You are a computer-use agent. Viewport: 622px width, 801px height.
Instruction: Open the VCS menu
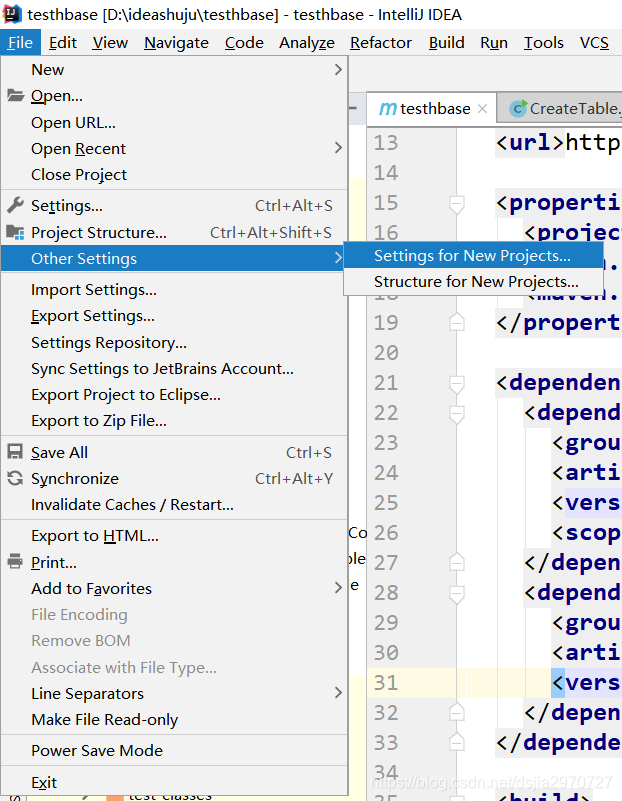pos(594,42)
